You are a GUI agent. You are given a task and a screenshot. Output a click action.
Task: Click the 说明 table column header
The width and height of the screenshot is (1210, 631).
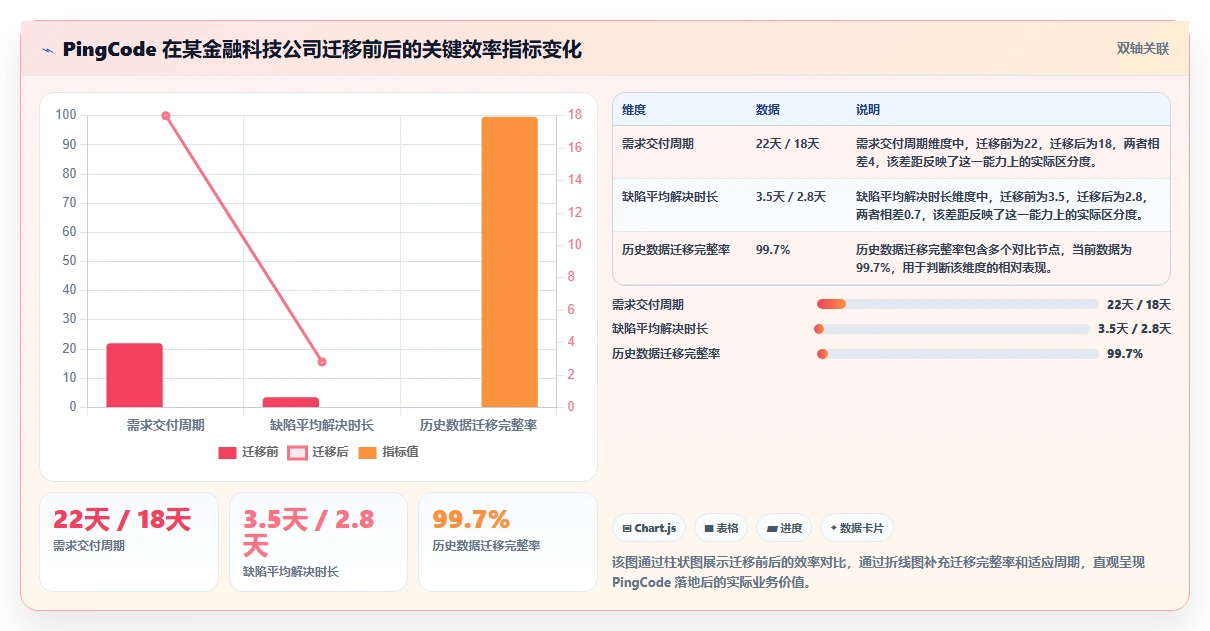[x=868, y=109]
